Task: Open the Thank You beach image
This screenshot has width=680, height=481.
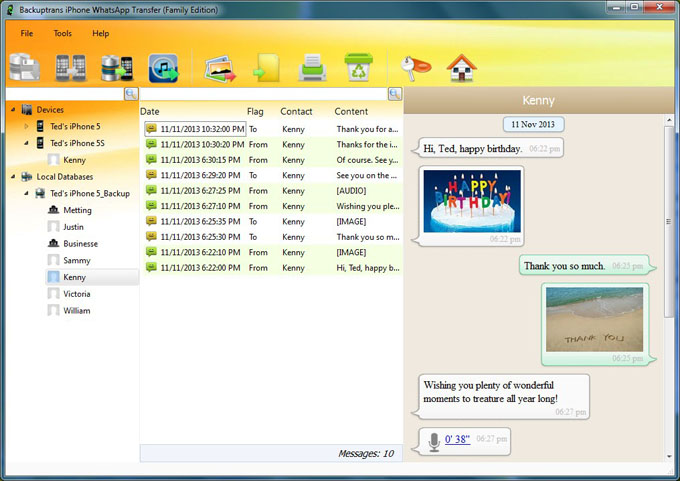Action: coord(594,319)
